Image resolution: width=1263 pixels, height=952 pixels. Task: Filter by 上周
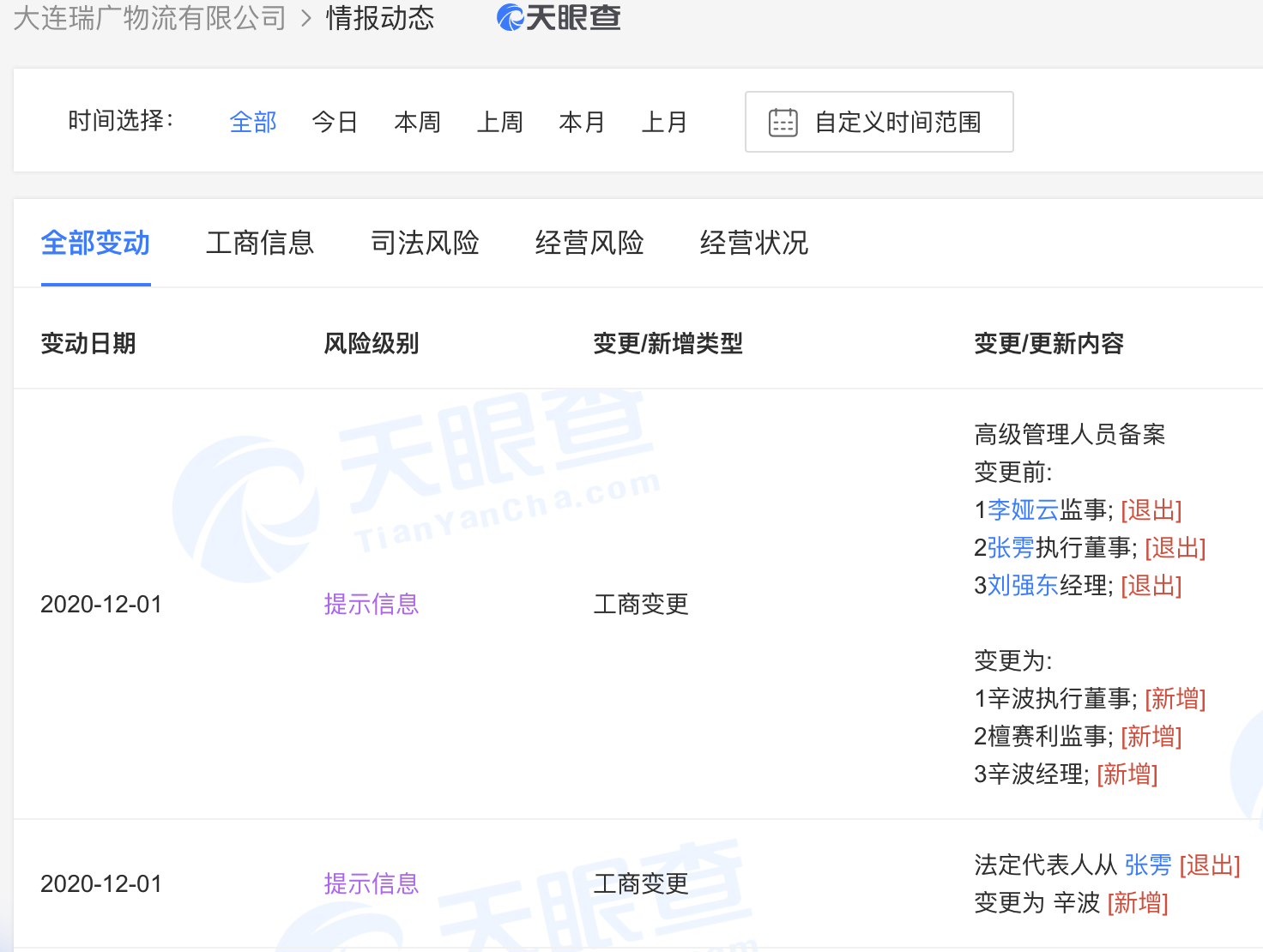pyautogui.click(x=499, y=123)
